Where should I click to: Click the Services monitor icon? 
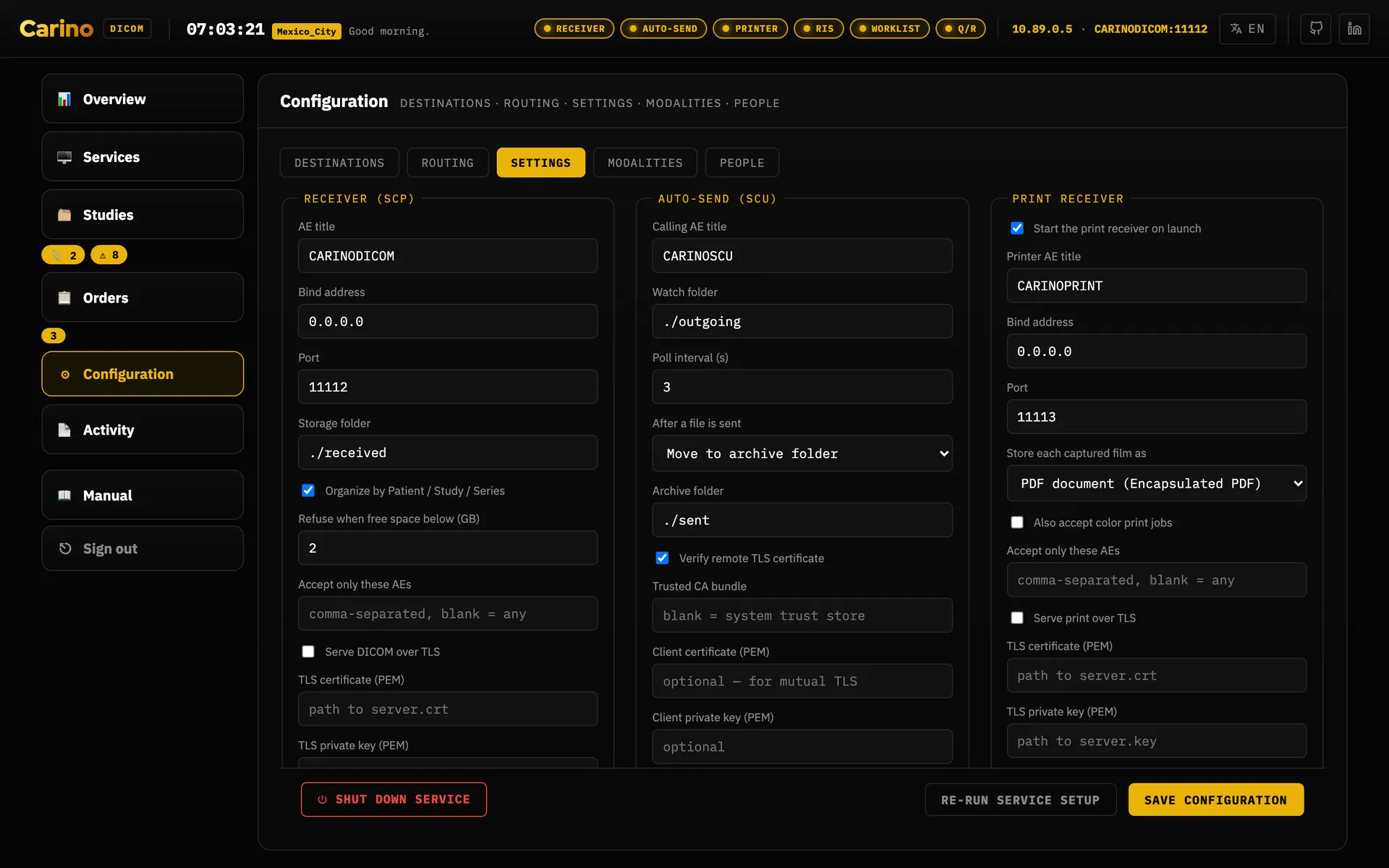click(64, 157)
